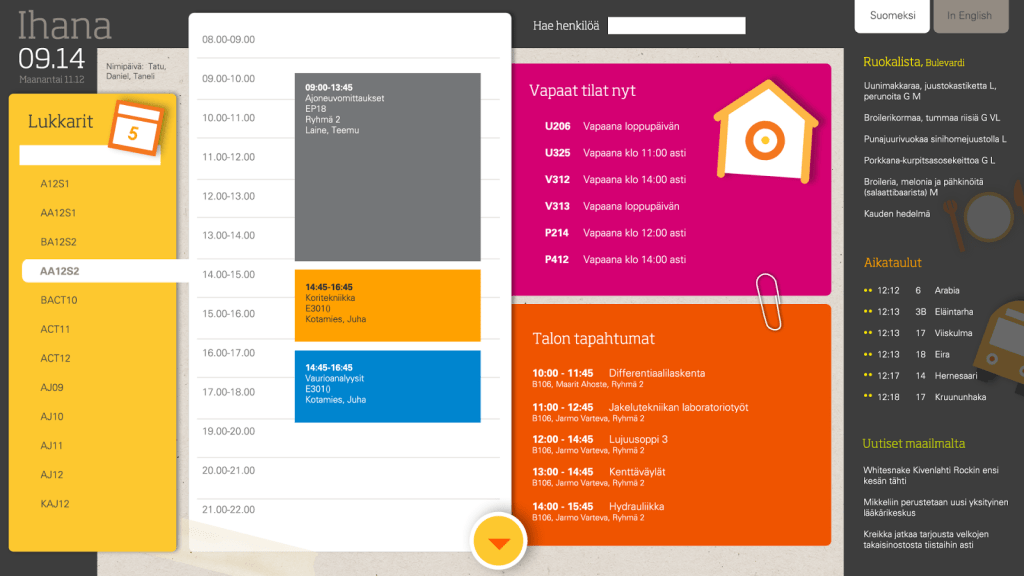Select group BACT10 from the list
Image resolution: width=1024 pixels, height=576 pixels.
click(x=59, y=300)
